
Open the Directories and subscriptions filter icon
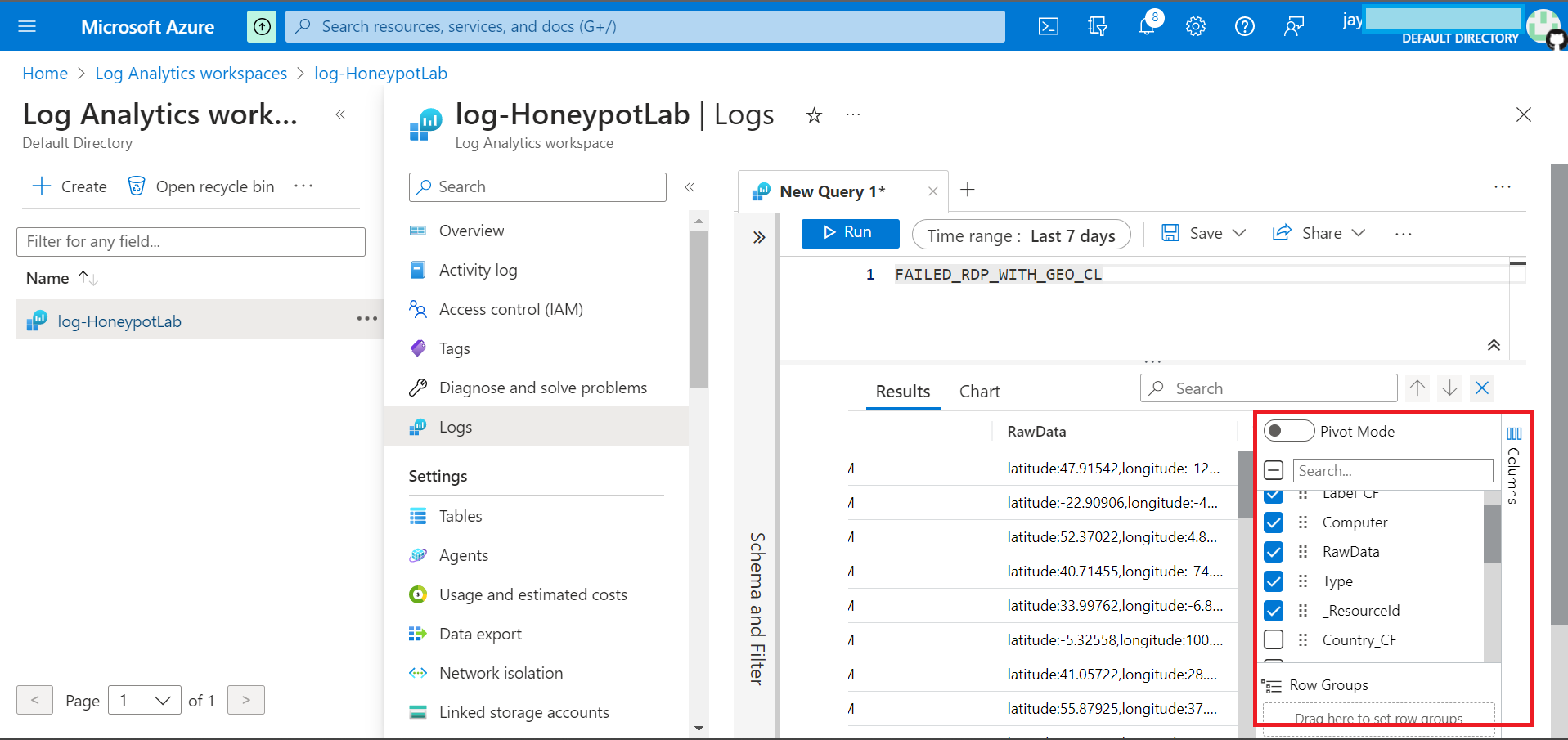click(1097, 26)
